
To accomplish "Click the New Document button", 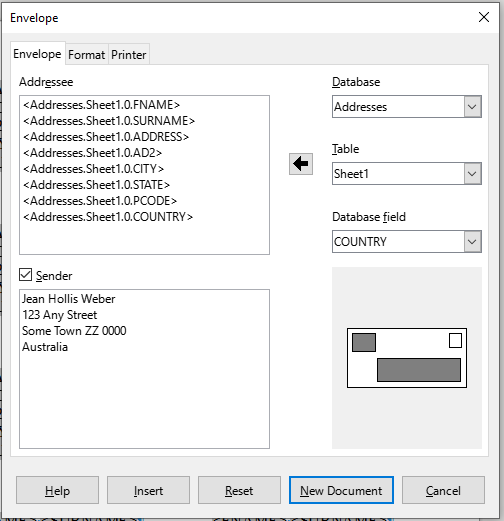I will click(x=341, y=490).
